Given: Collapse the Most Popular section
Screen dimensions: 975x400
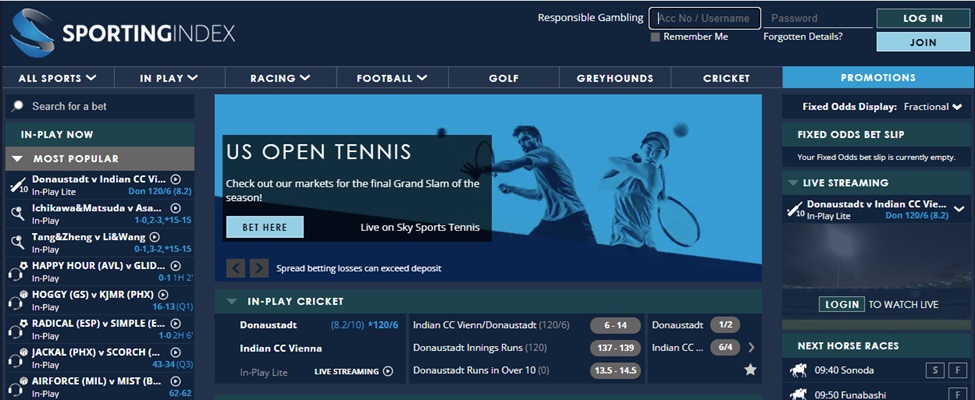Looking at the screenshot, I should 17,159.
